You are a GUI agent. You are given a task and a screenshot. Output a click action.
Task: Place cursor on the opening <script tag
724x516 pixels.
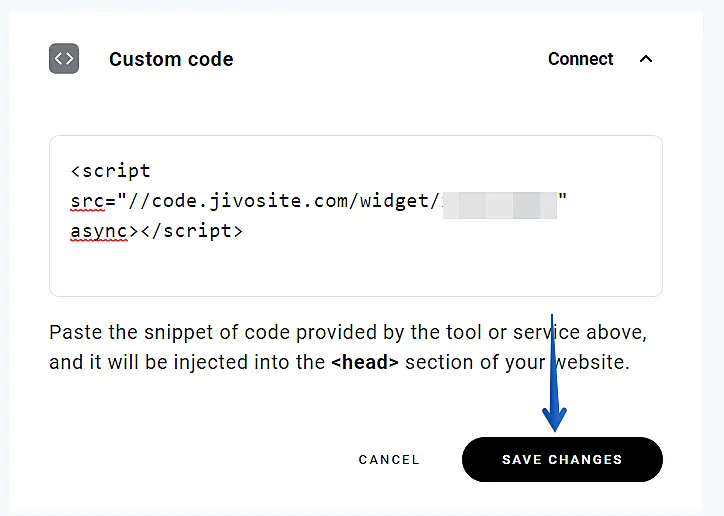point(111,171)
